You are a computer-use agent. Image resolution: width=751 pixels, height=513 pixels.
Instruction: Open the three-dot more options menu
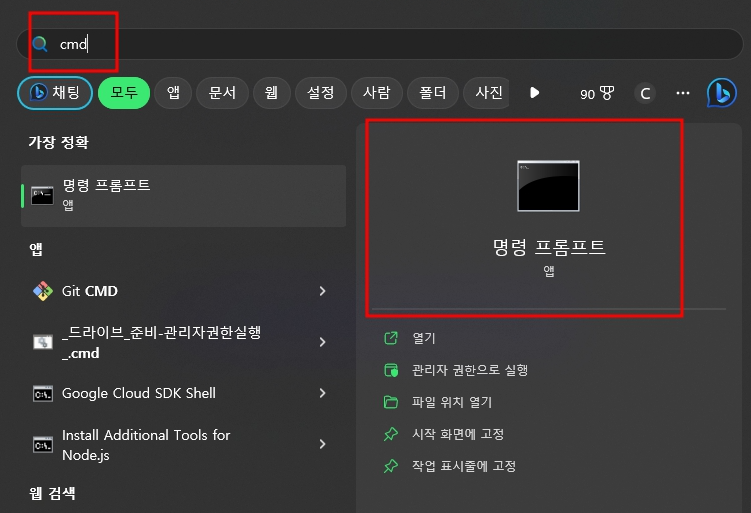click(683, 93)
